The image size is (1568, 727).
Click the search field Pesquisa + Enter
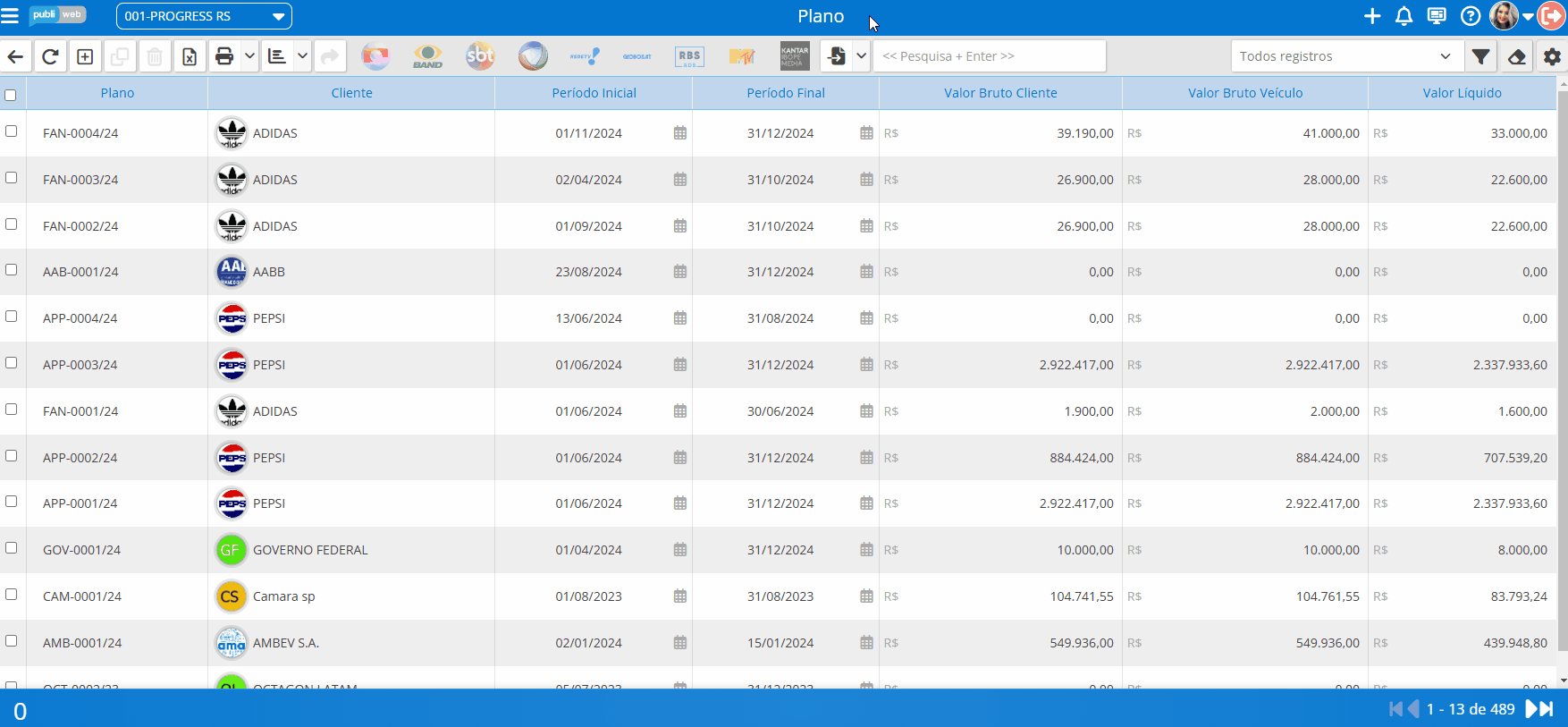click(x=990, y=56)
